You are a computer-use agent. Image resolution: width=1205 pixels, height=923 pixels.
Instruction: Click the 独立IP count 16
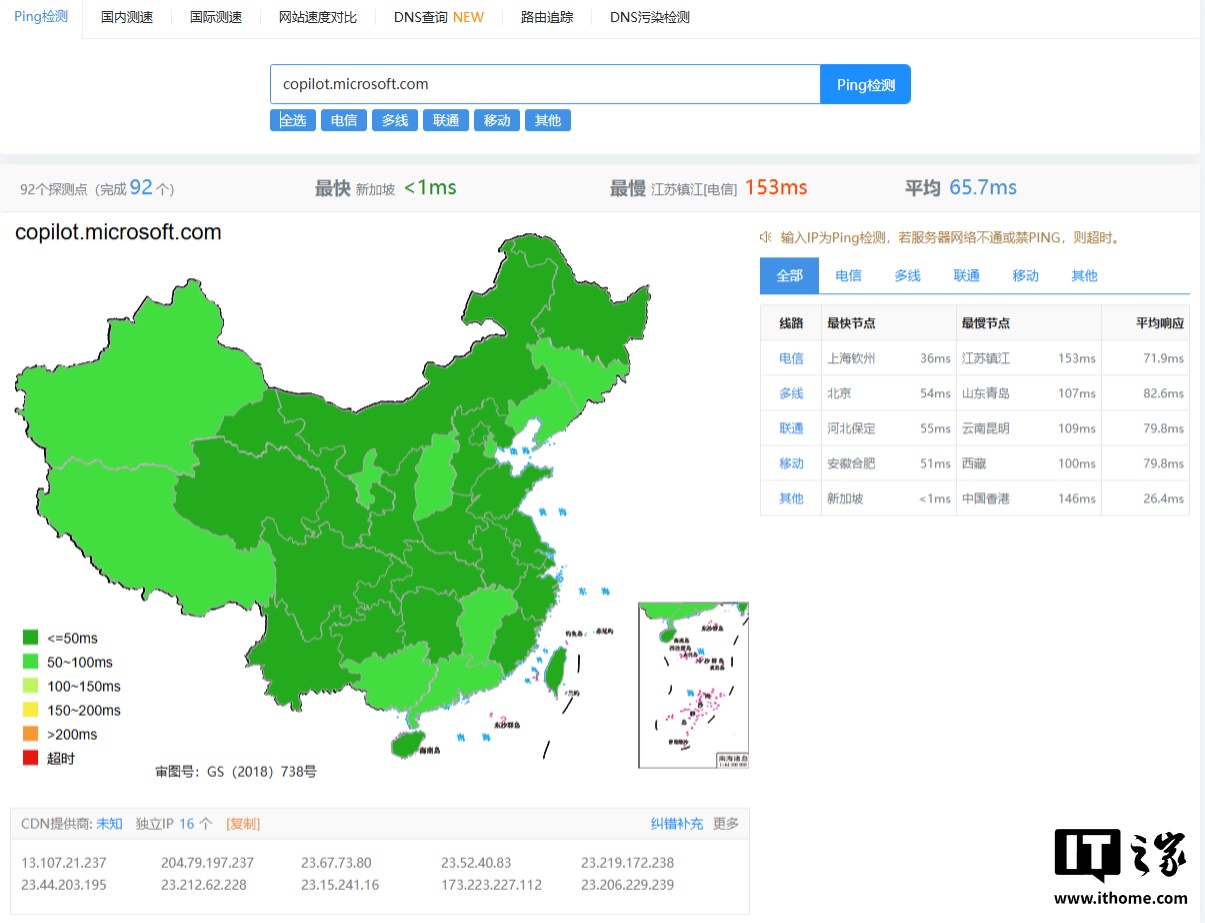[187, 824]
